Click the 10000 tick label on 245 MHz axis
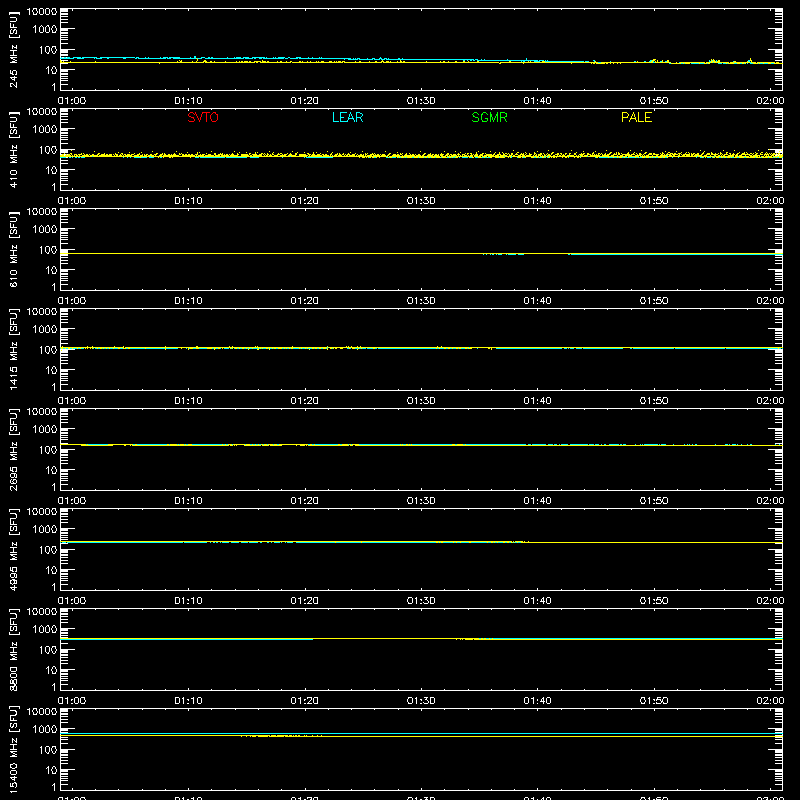The height and width of the screenshot is (800, 800). point(42,12)
